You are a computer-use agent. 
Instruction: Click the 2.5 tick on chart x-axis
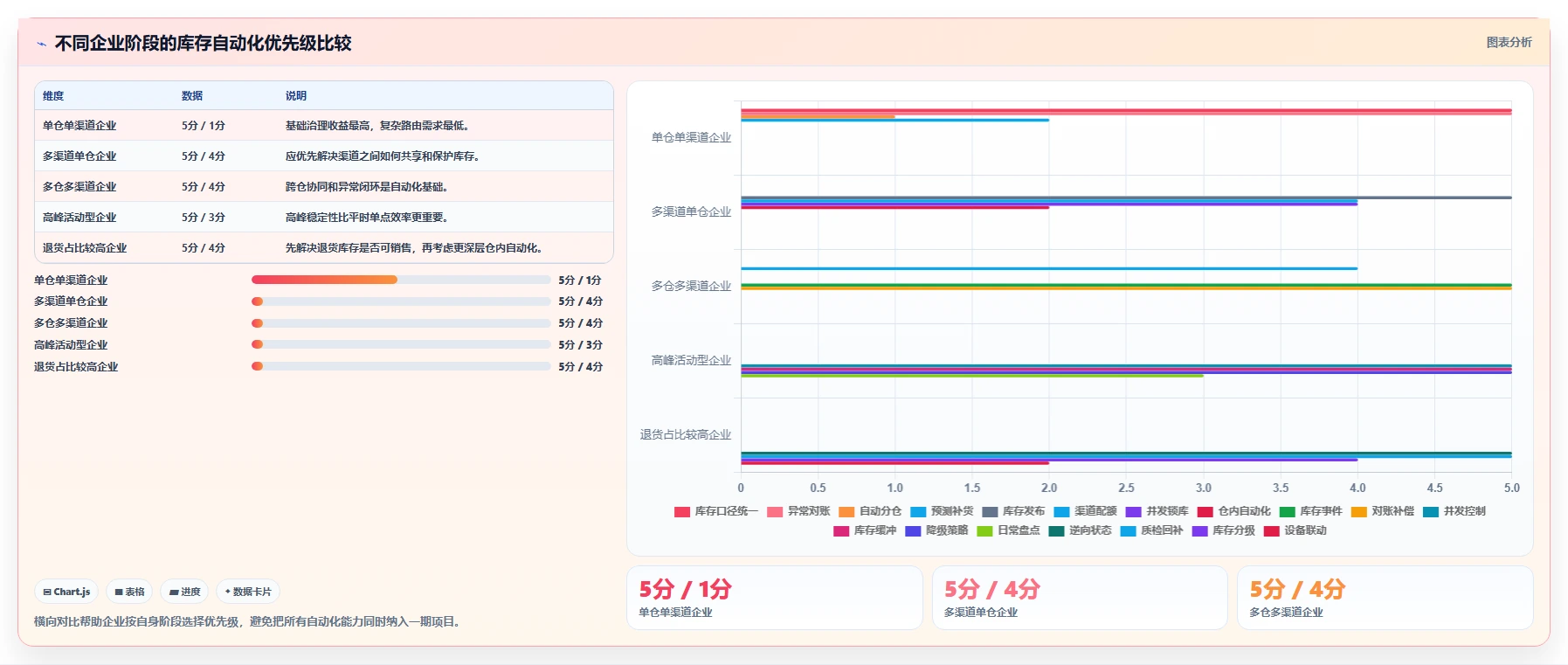click(x=1126, y=488)
